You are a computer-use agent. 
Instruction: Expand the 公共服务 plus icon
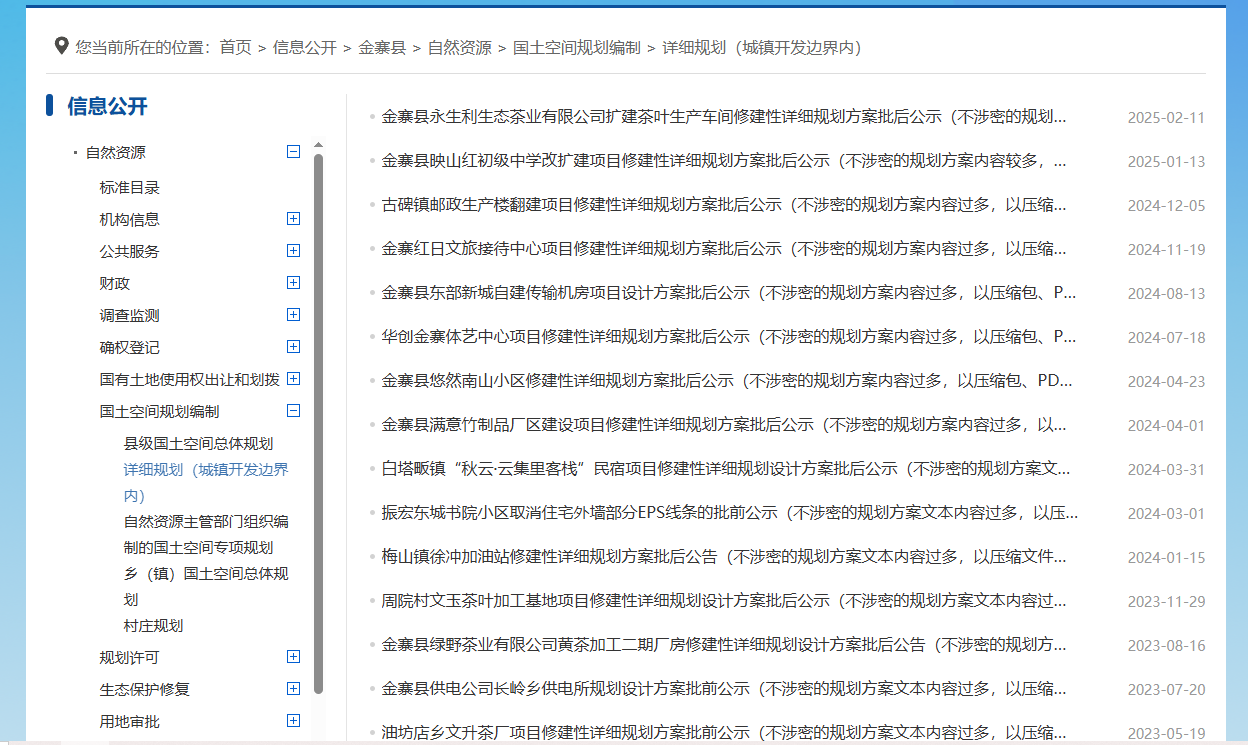click(x=293, y=251)
